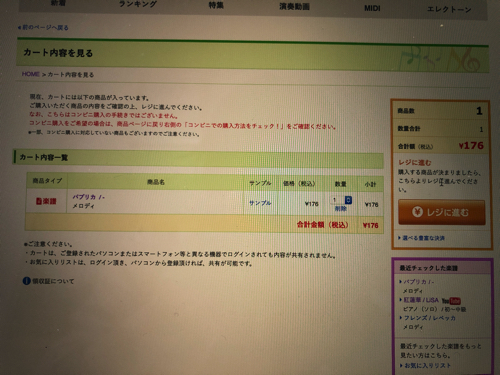Viewport: 500px width, 375px height.
Task: Click the 商品数 label in summary box
Action: pyautogui.click(x=406, y=111)
